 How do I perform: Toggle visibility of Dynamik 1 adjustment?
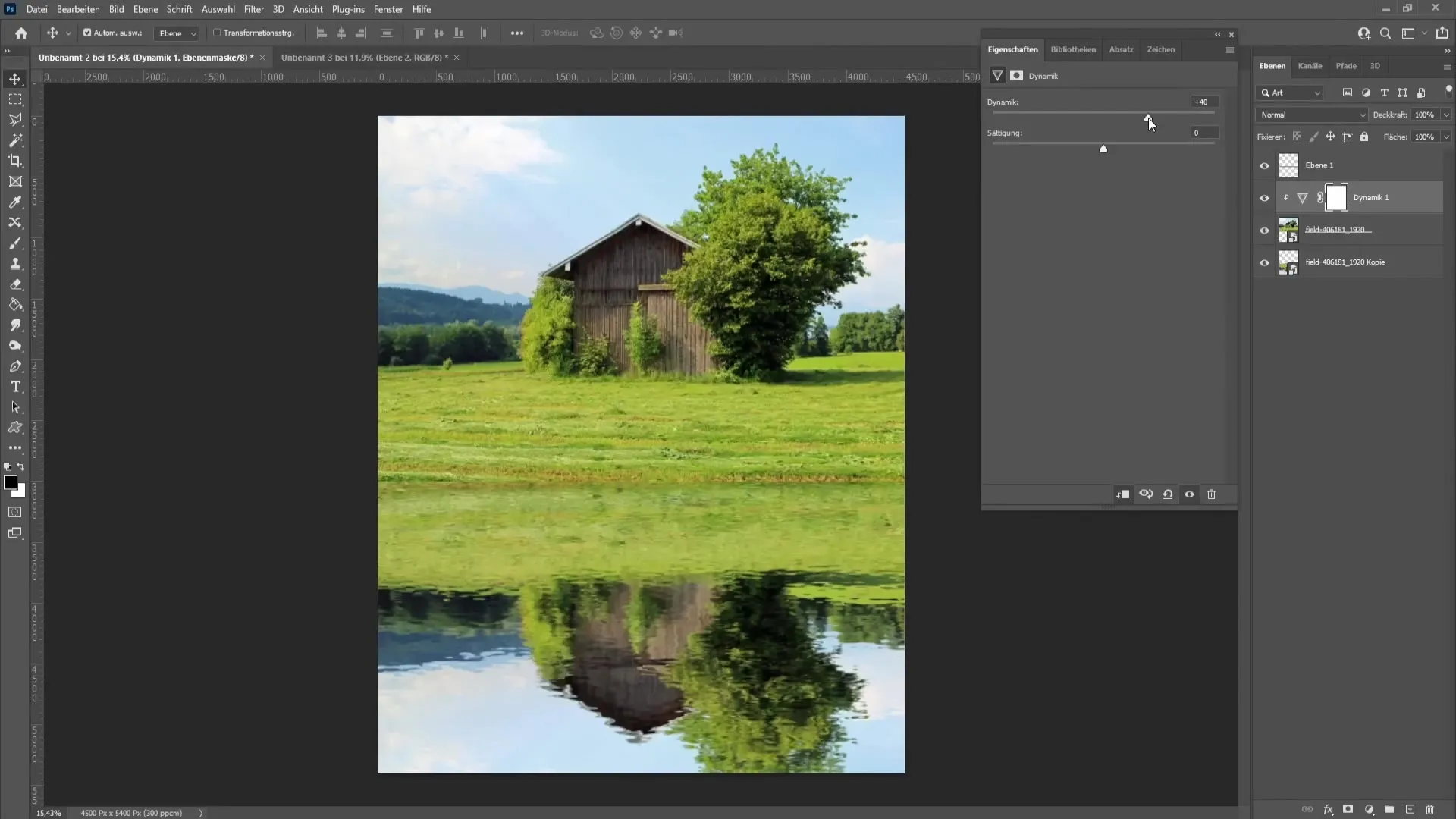(1264, 197)
